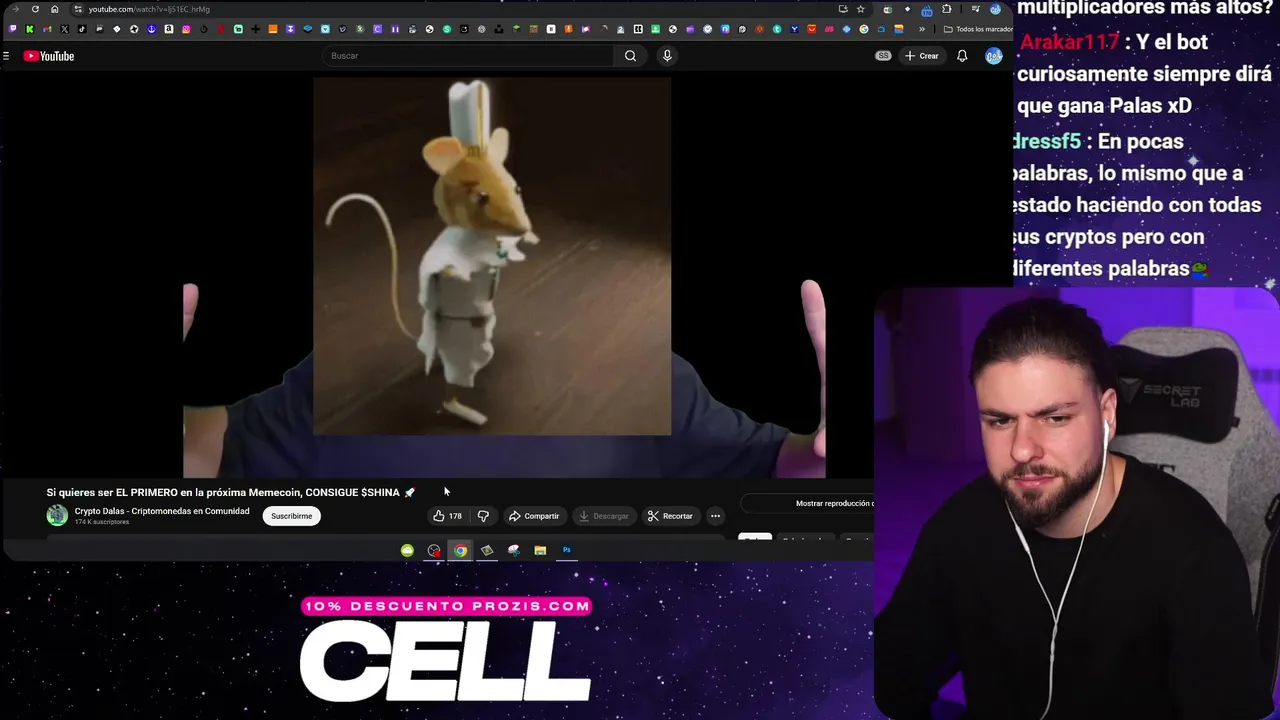Bookmark this page with the star icon

tap(860, 9)
